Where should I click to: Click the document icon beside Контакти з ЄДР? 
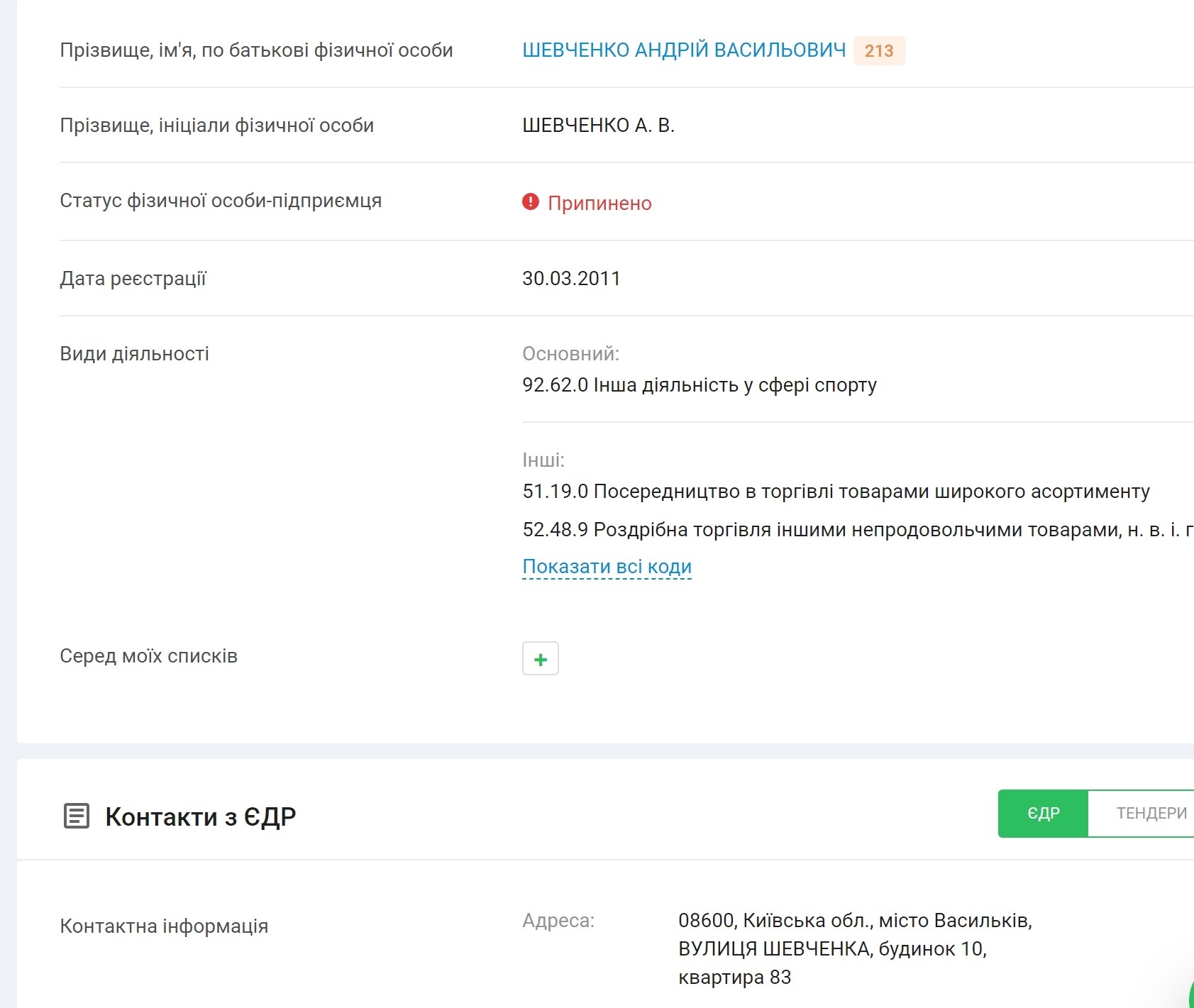pyautogui.click(x=77, y=816)
